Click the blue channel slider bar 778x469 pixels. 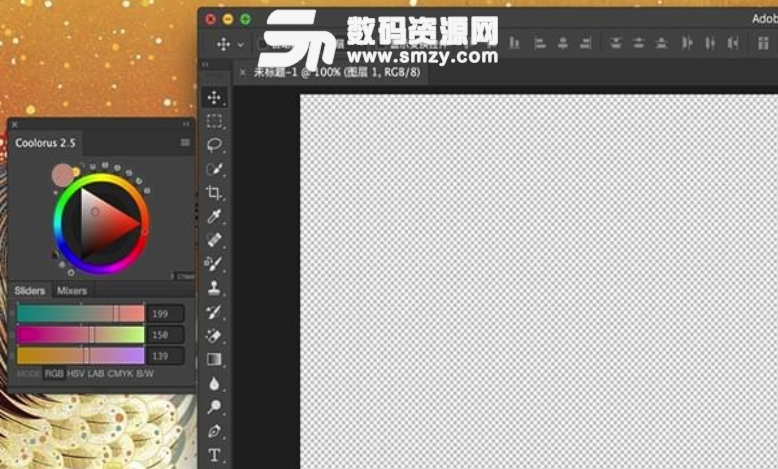[x=80, y=355]
